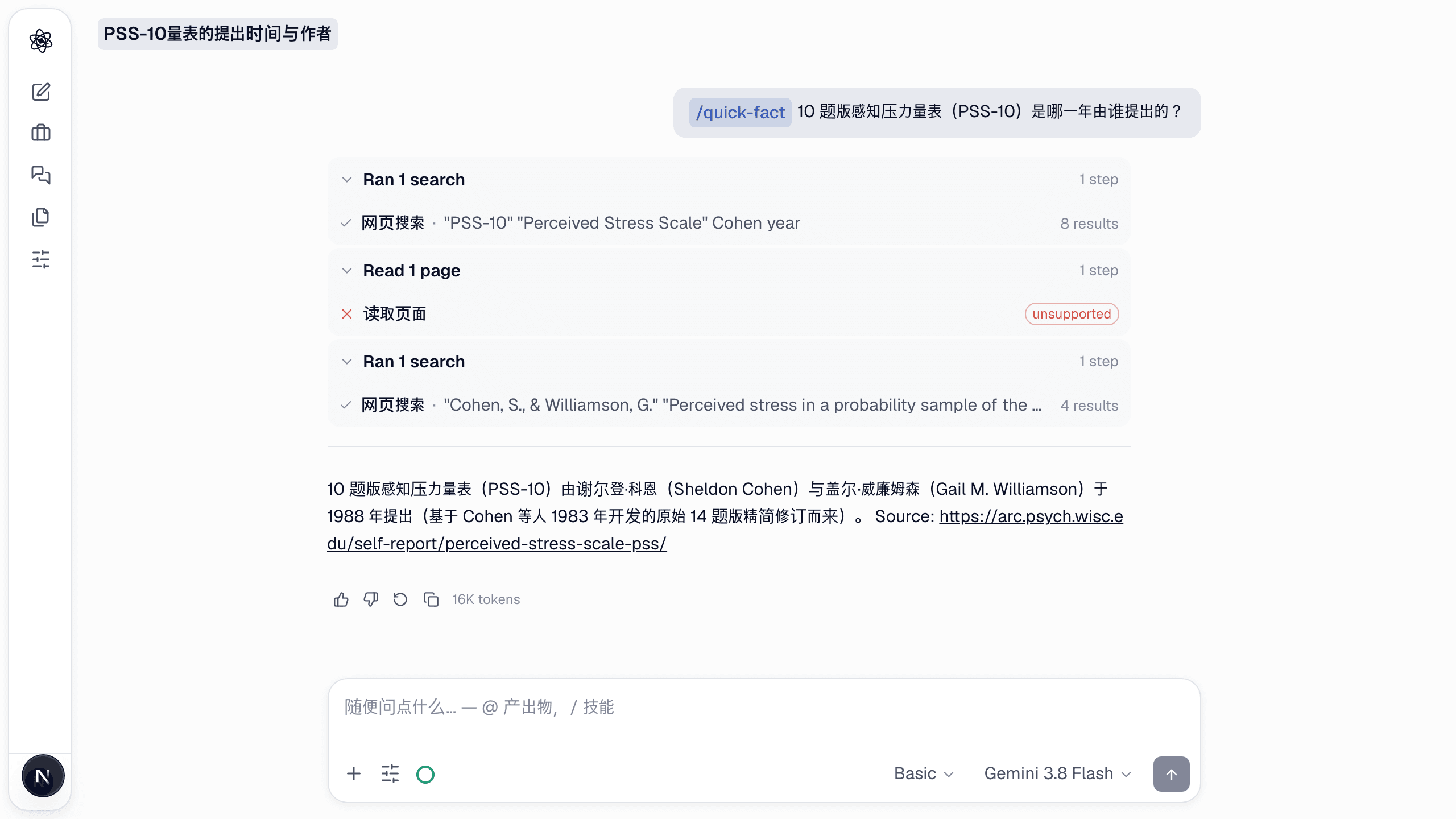The height and width of the screenshot is (819, 1456).
Task: Open the "PSS-10" Perceived Stress Scale search row
Action: (x=729, y=223)
